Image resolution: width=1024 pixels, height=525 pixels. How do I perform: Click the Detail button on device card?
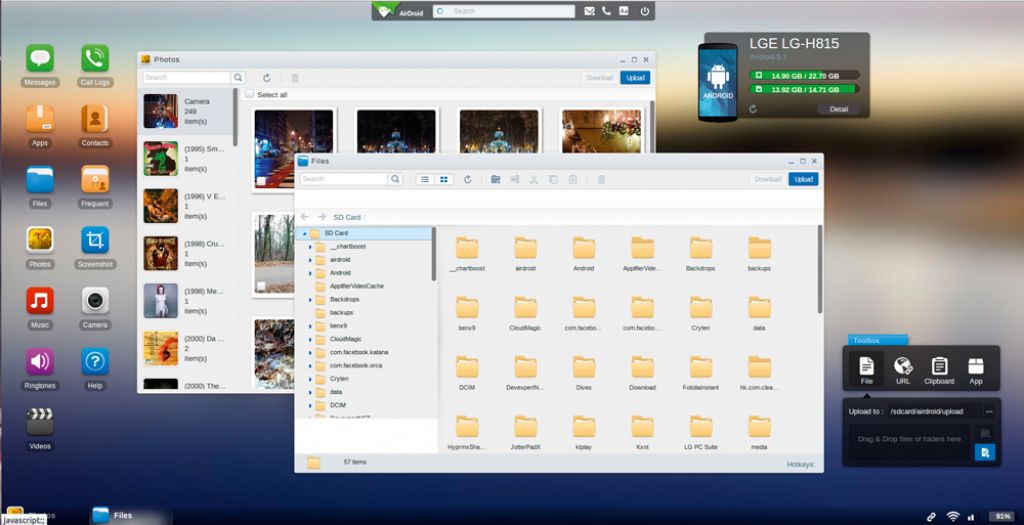(x=838, y=109)
